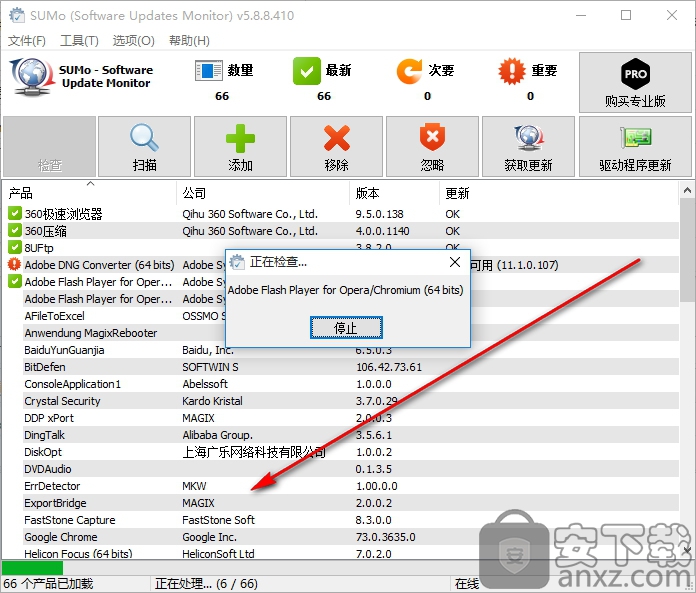
Task: Open the 帮助(H) menu
Action: [x=189, y=41]
